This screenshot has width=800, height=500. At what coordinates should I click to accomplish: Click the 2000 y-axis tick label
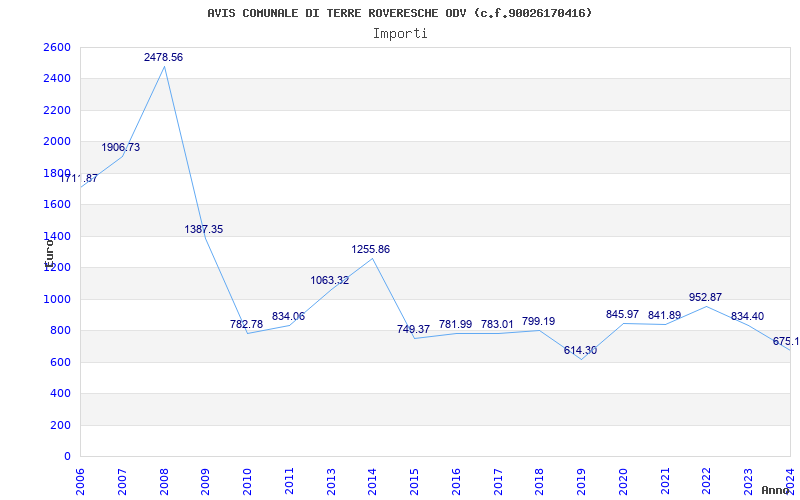[57, 141]
